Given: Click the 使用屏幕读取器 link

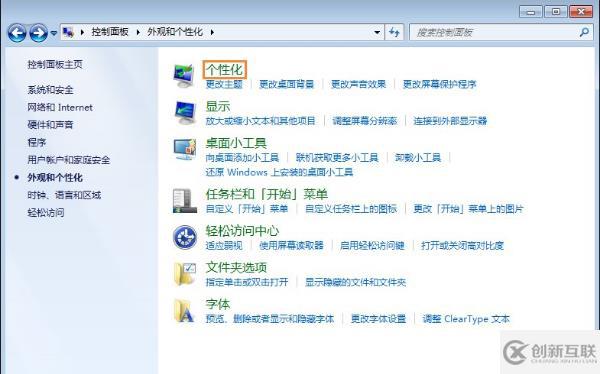Looking at the screenshot, I should (x=291, y=246).
